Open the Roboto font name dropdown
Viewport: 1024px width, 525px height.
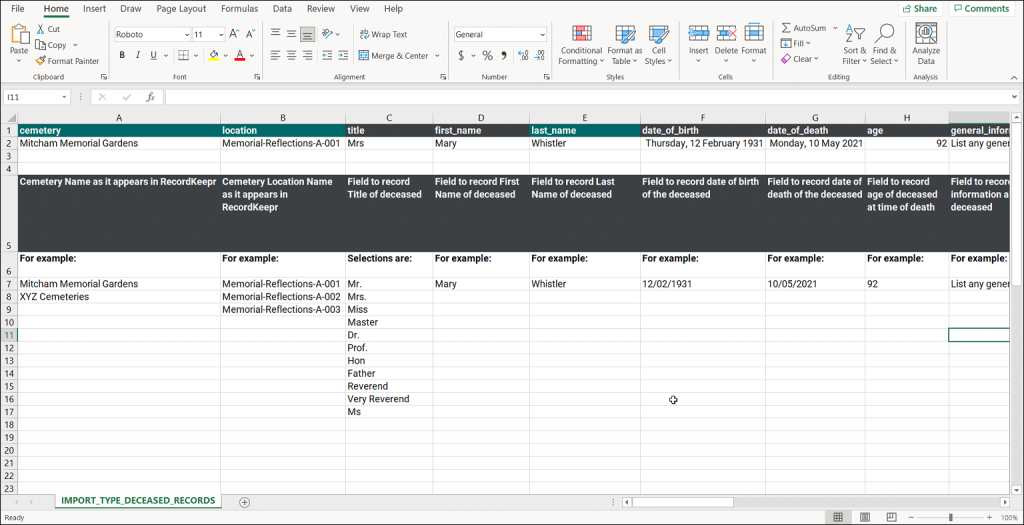(x=187, y=35)
